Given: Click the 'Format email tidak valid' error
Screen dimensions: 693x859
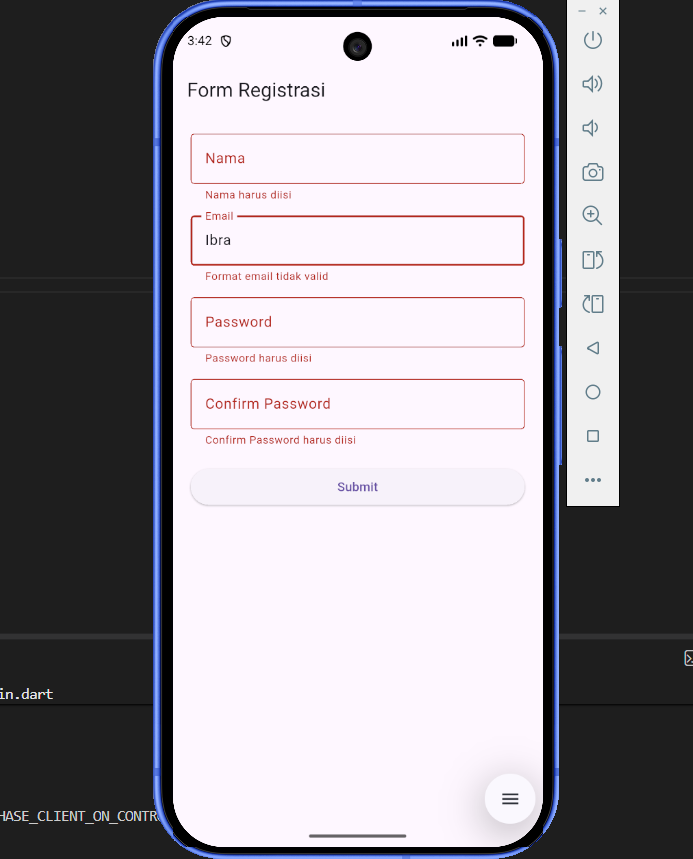Looking at the screenshot, I should pos(266,276).
